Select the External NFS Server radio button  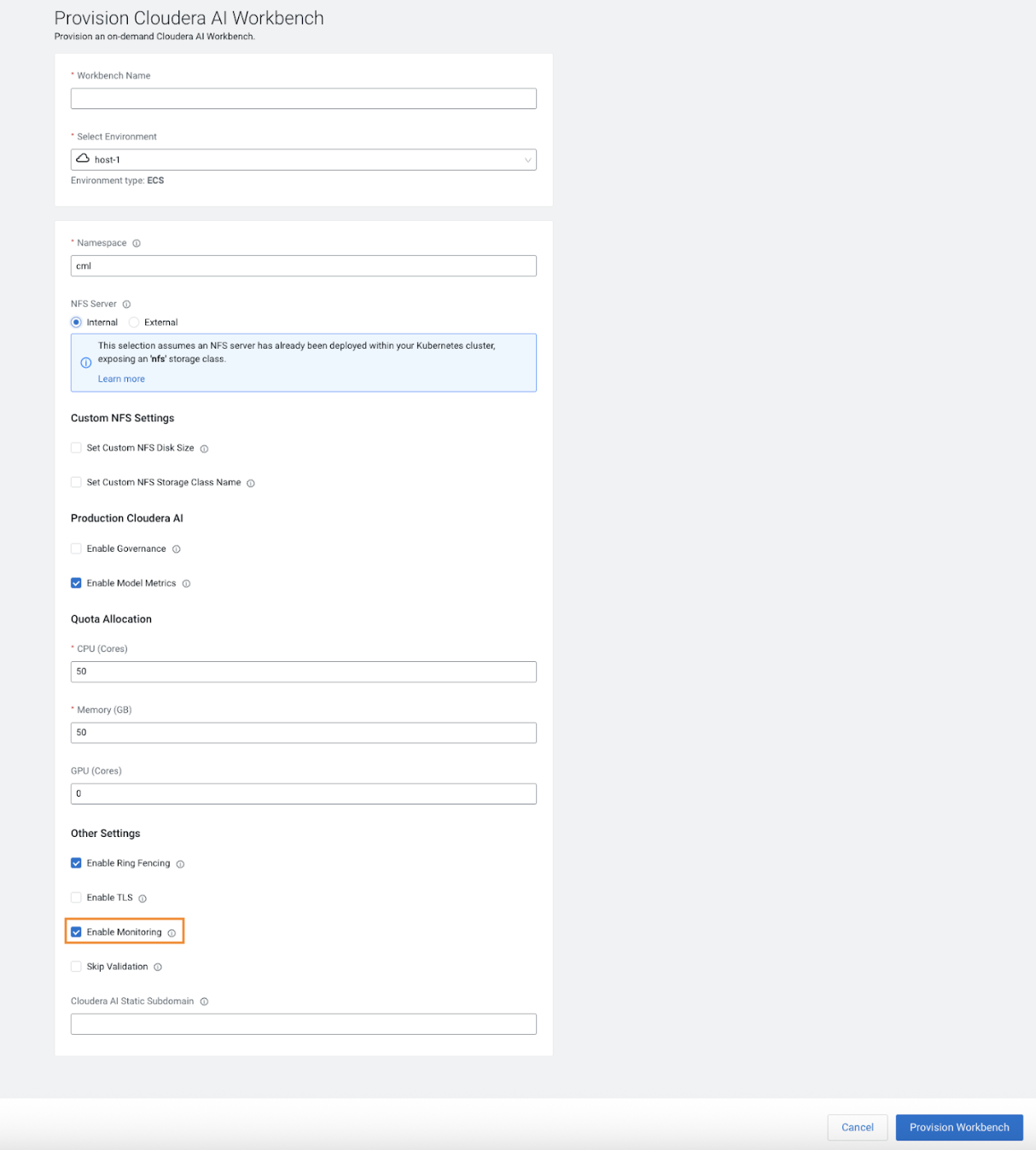coord(134,322)
